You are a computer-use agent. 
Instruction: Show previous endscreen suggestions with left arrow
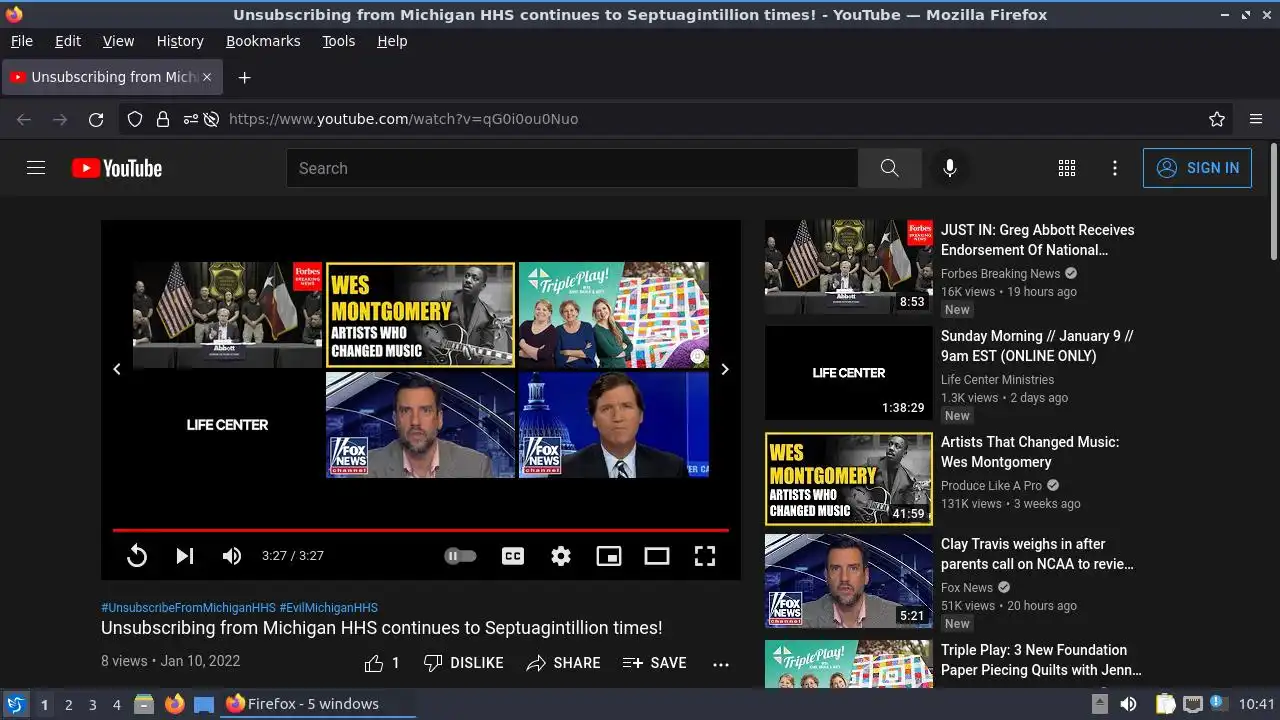click(117, 369)
